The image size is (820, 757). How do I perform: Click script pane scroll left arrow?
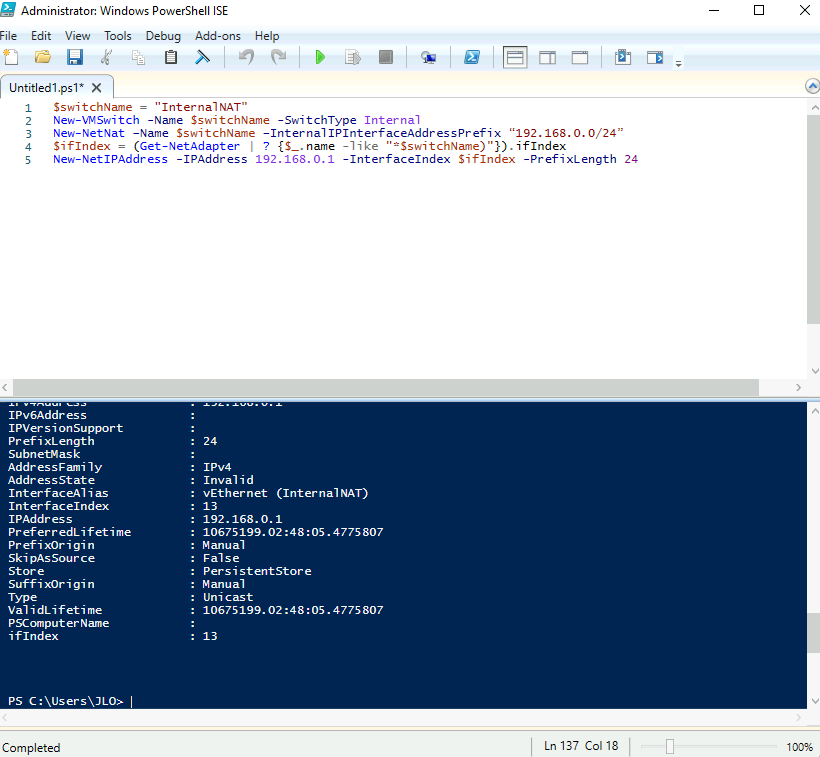click(x=5, y=387)
